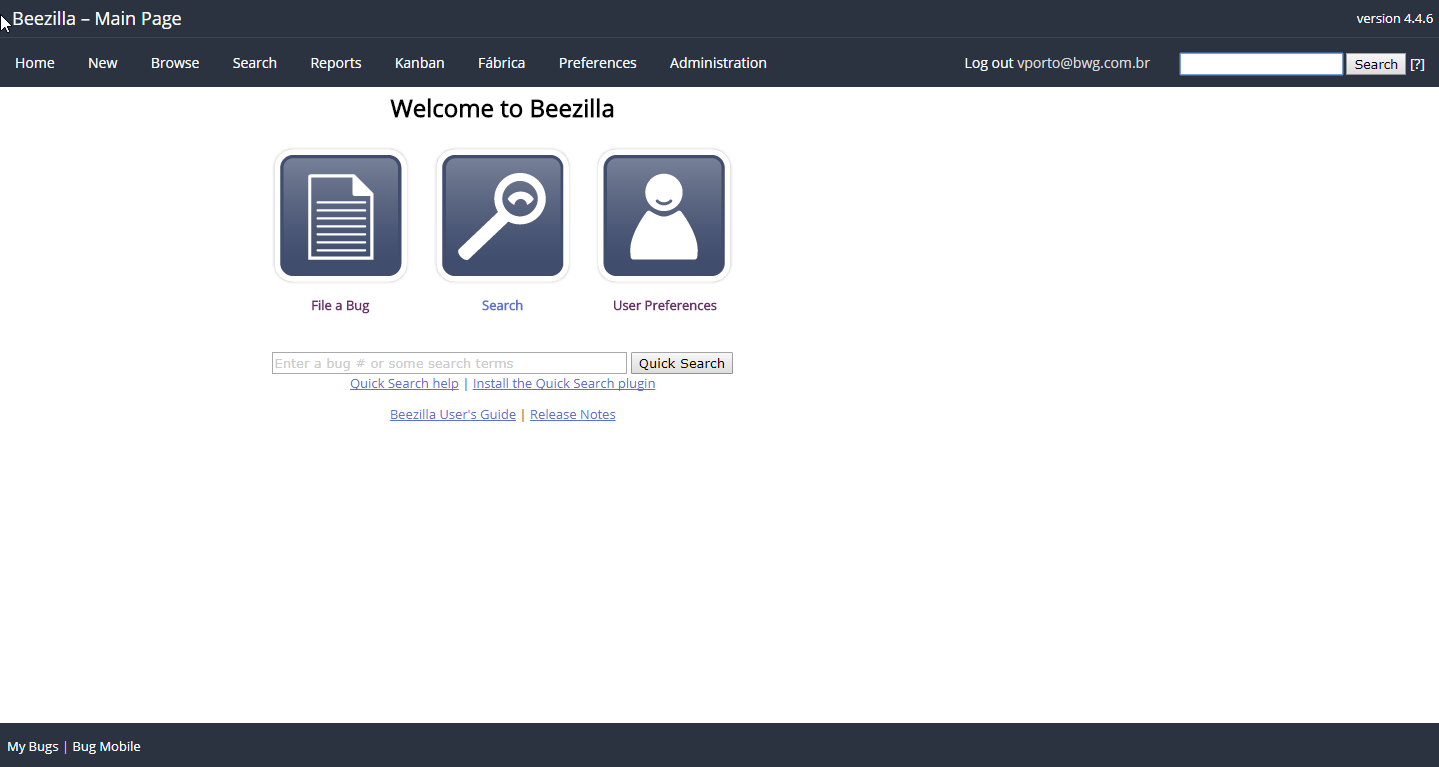1439x767 pixels.
Task: Click the version 4.4.6 text
Action: [1395, 19]
